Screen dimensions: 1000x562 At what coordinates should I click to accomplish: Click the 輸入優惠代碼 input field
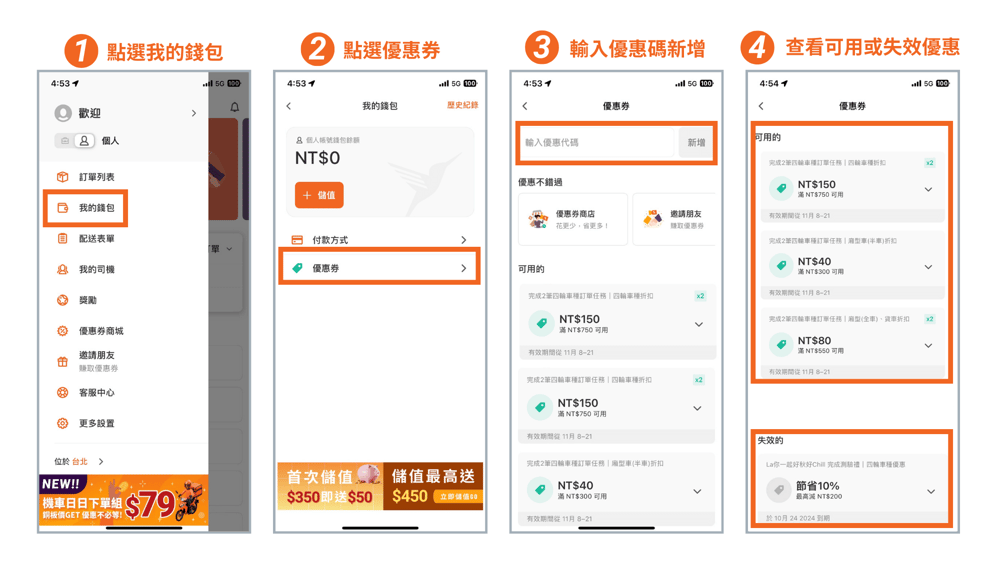(x=598, y=143)
